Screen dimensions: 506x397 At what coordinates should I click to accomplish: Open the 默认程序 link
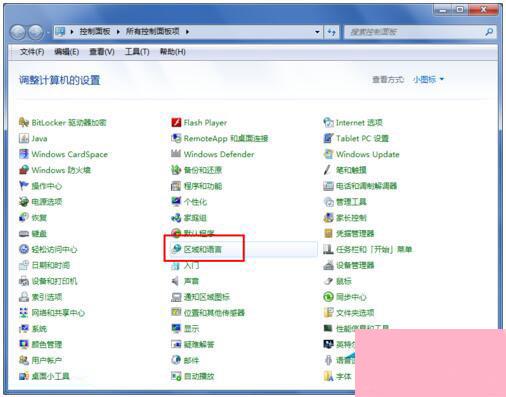pos(199,233)
